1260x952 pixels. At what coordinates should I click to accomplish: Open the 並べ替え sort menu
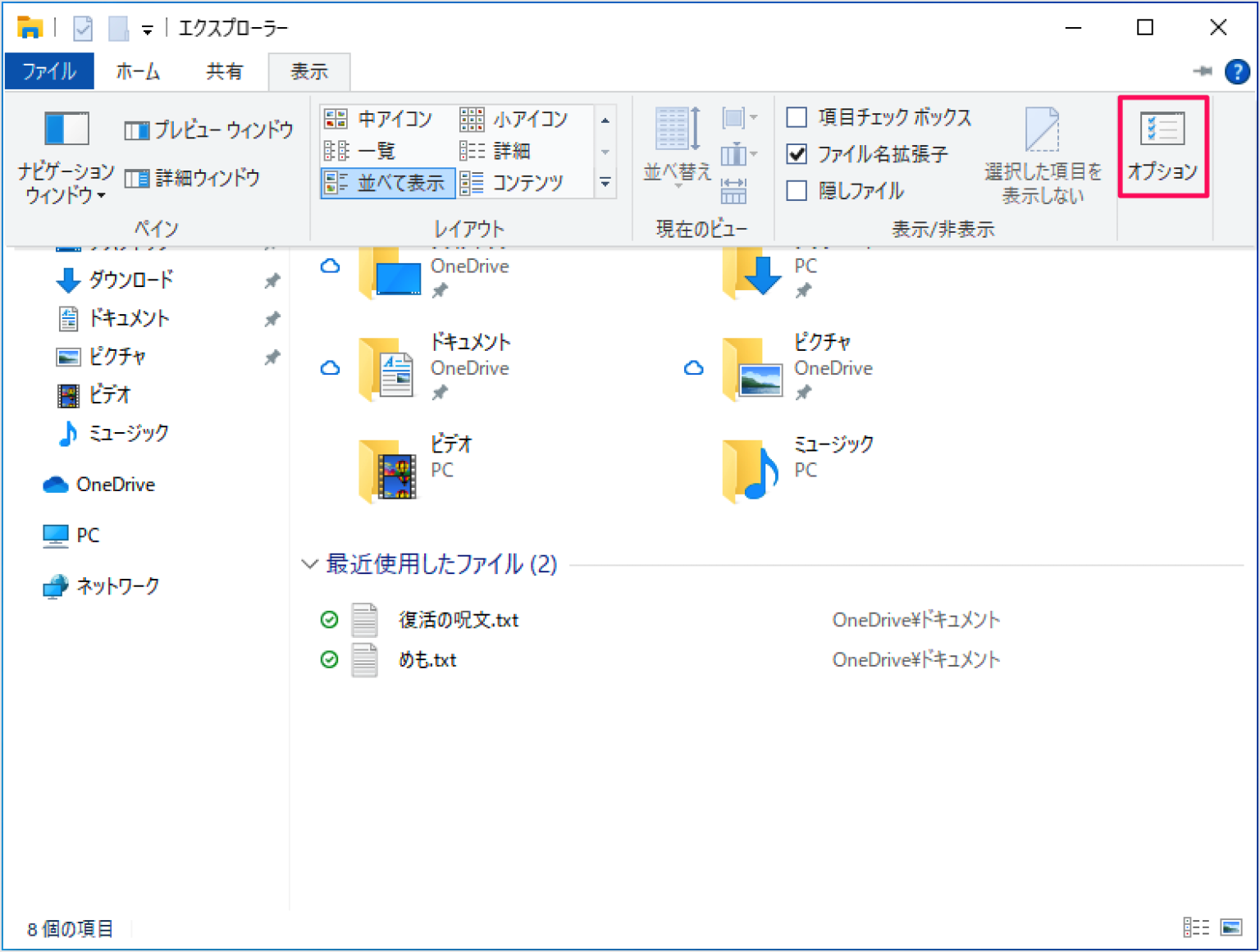click(x=677, y=148)
